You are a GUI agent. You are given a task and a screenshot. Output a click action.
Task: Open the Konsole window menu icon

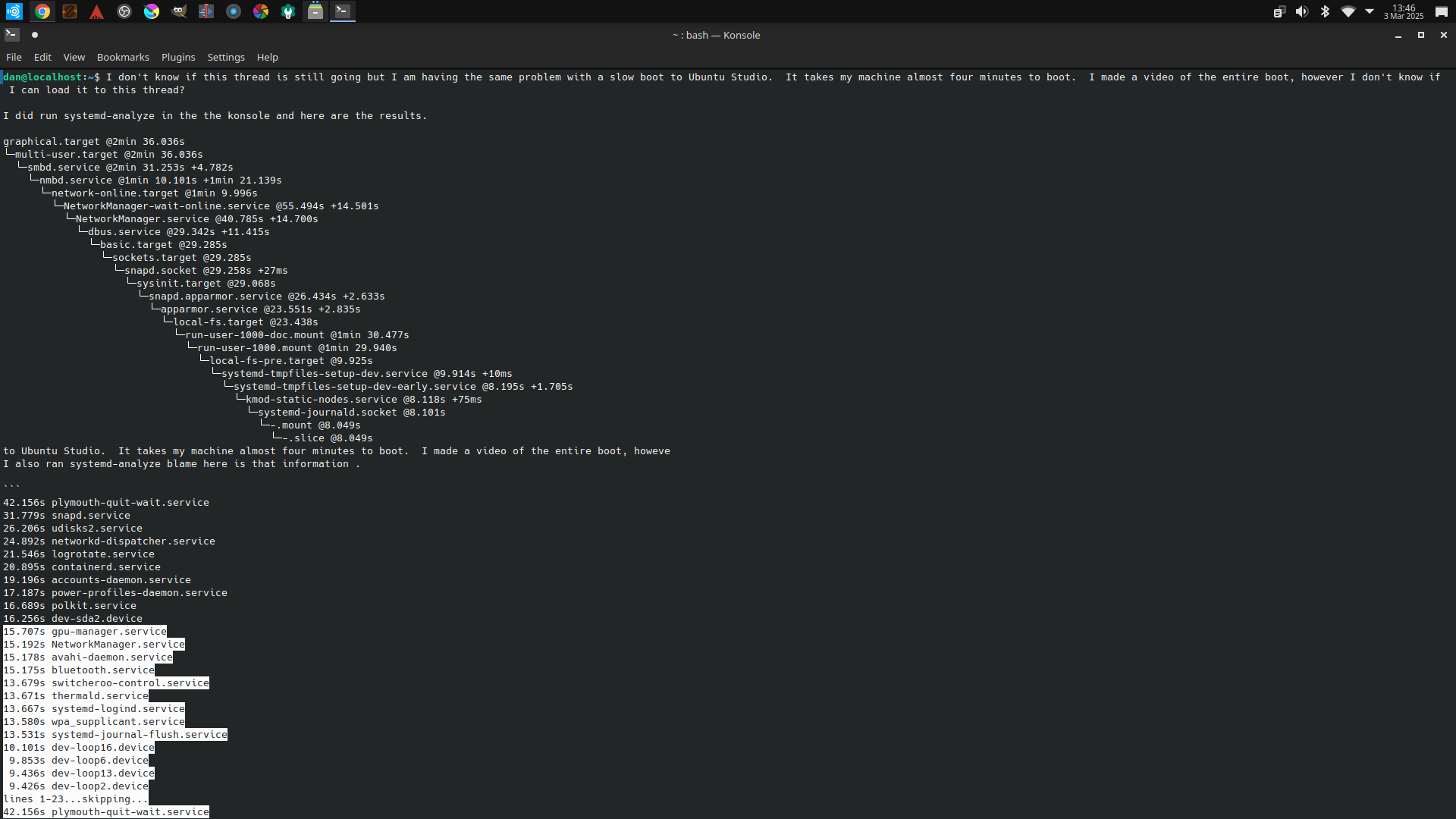point(11,35)
